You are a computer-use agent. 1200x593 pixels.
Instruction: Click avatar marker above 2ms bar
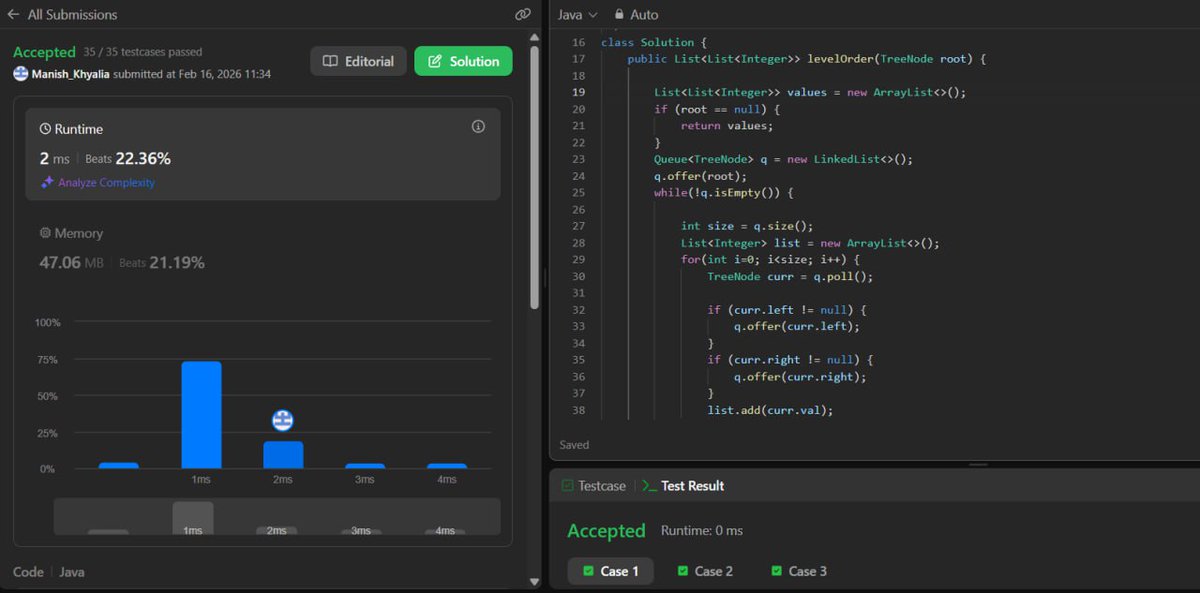283,421
